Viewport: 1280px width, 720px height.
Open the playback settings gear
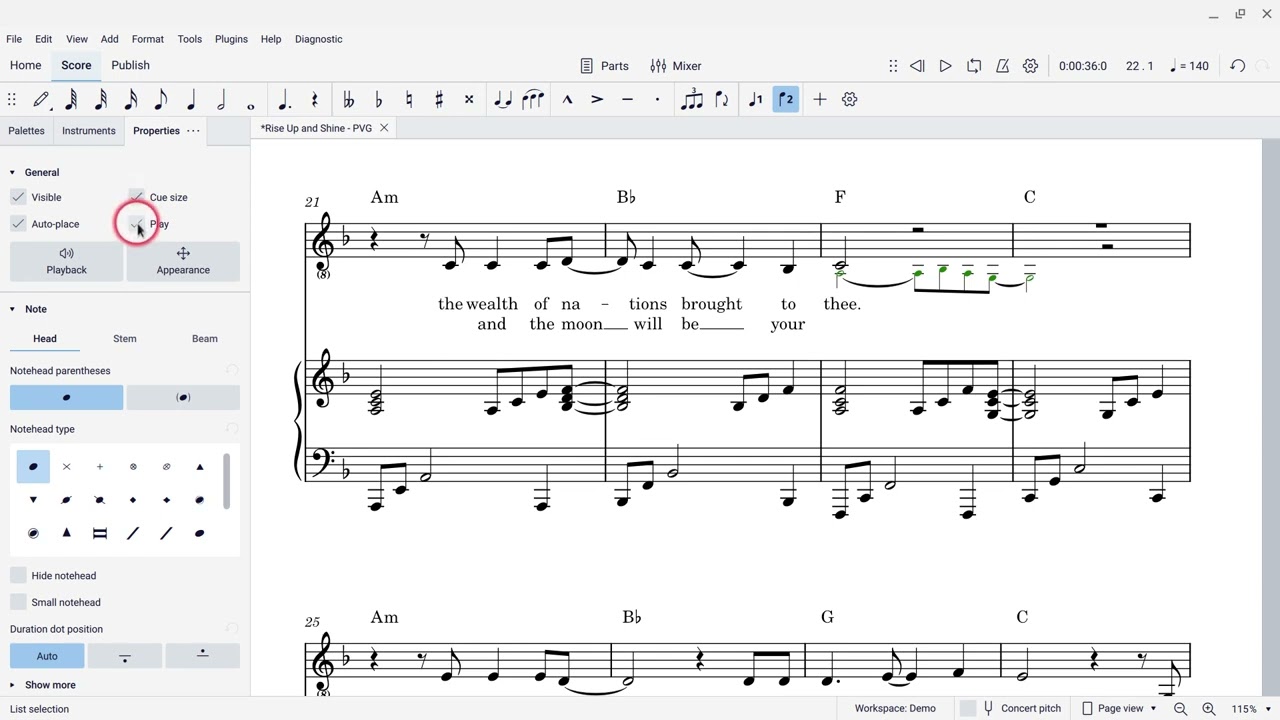(1030, 66)
